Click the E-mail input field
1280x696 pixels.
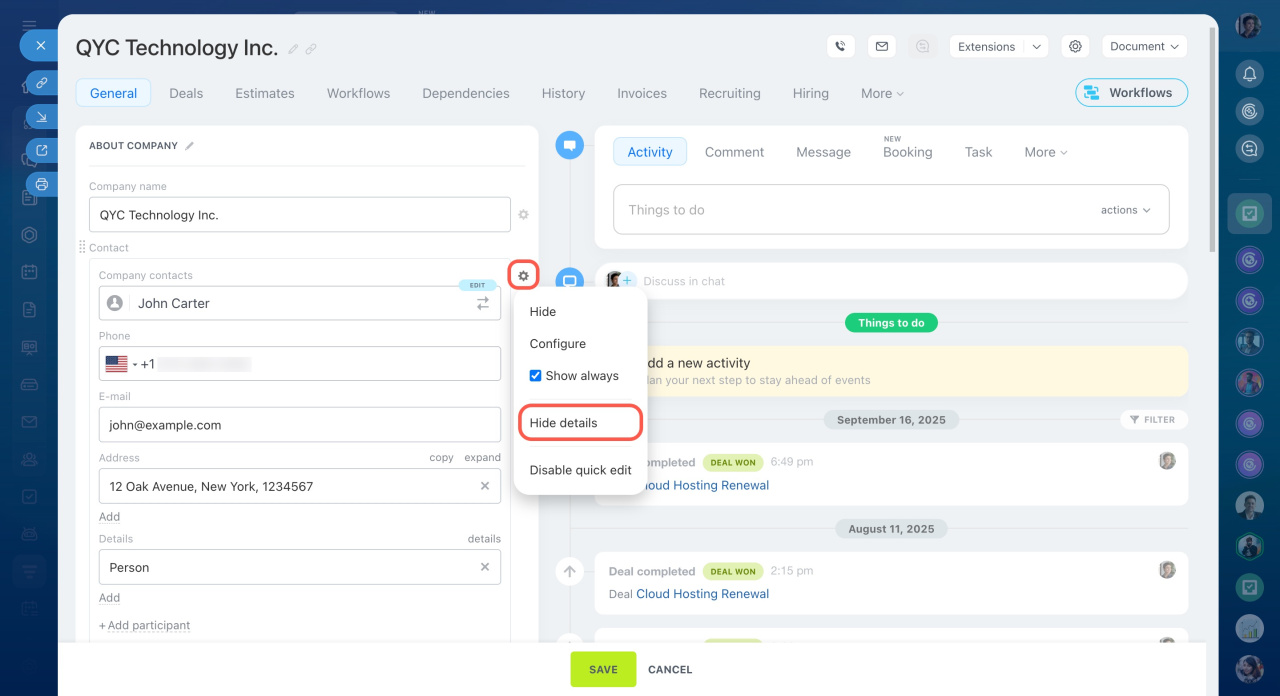pos(300,425)
